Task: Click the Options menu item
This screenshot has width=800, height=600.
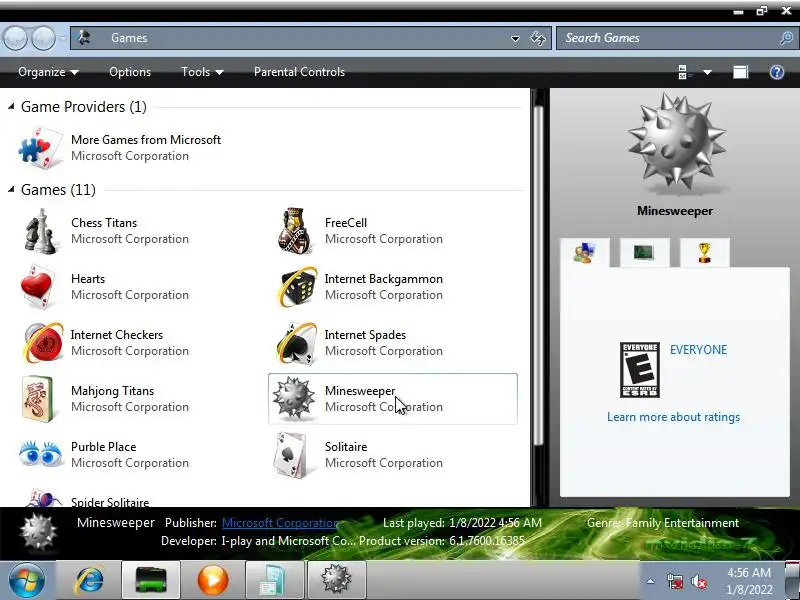Action: (130, 72)
